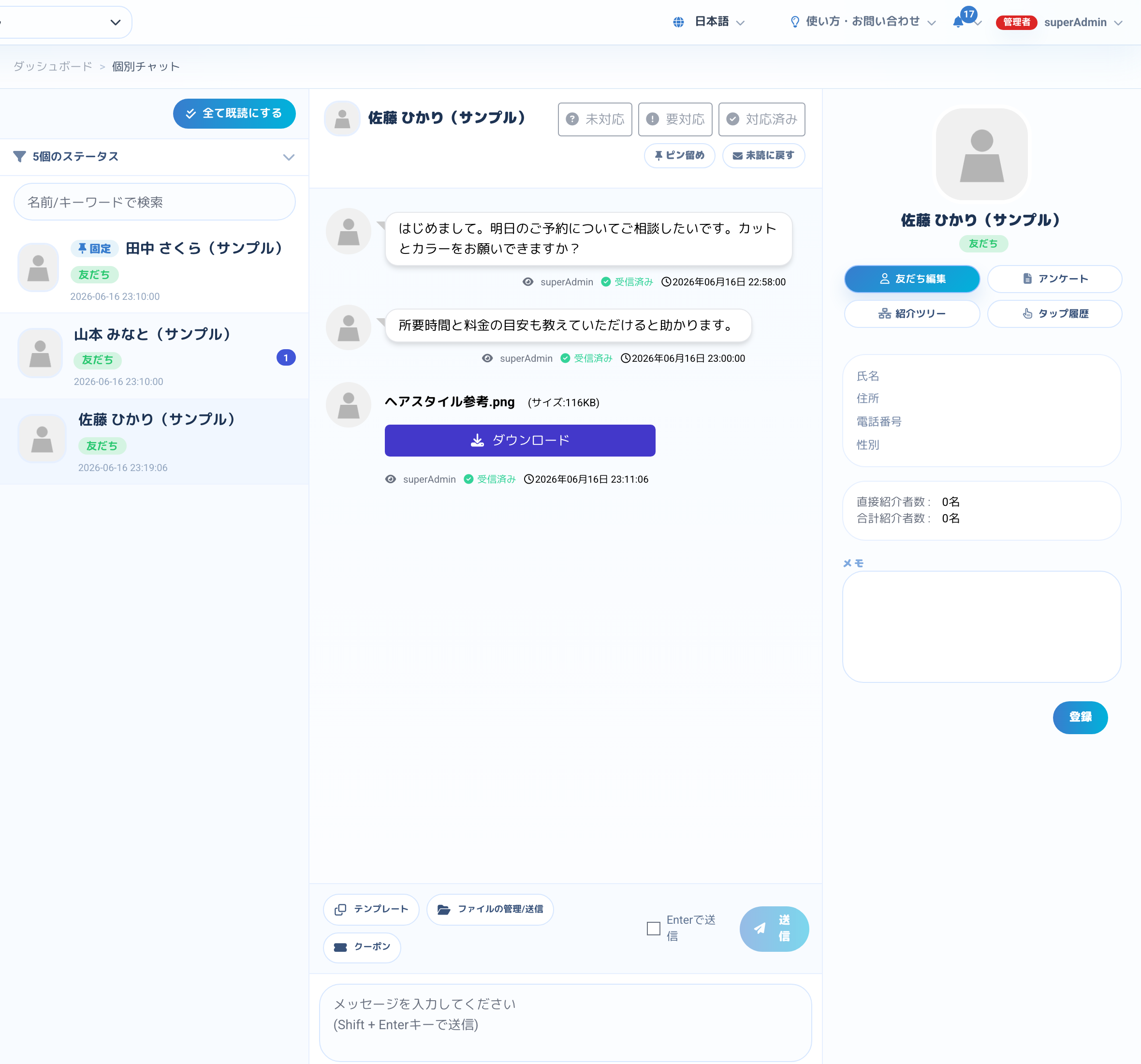1141x1064 pixels.
Task: Click 友だち編集 button
Action: click(912, 279)
